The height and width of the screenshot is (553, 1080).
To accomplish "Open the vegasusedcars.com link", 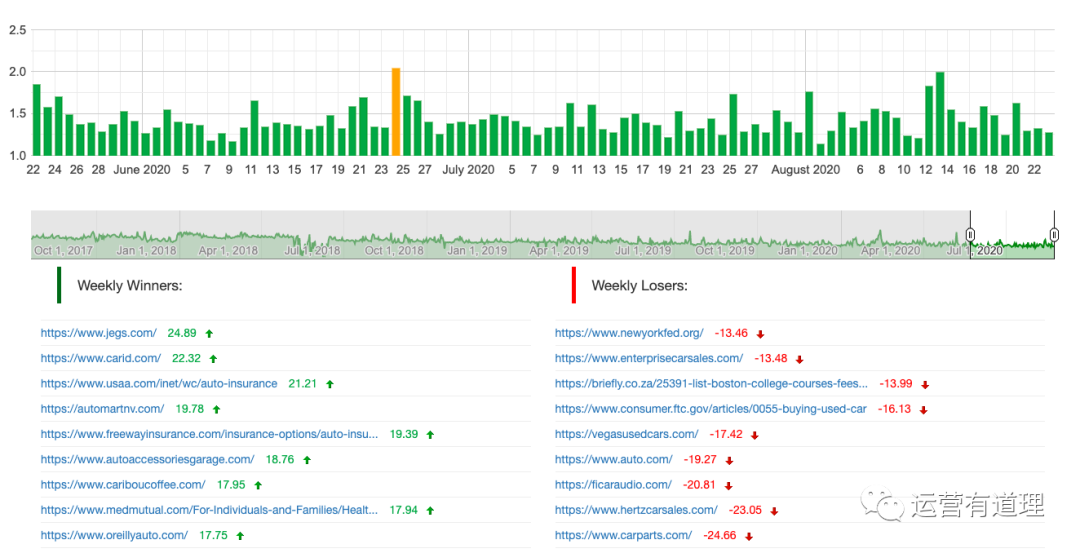I will coord(626,435).
